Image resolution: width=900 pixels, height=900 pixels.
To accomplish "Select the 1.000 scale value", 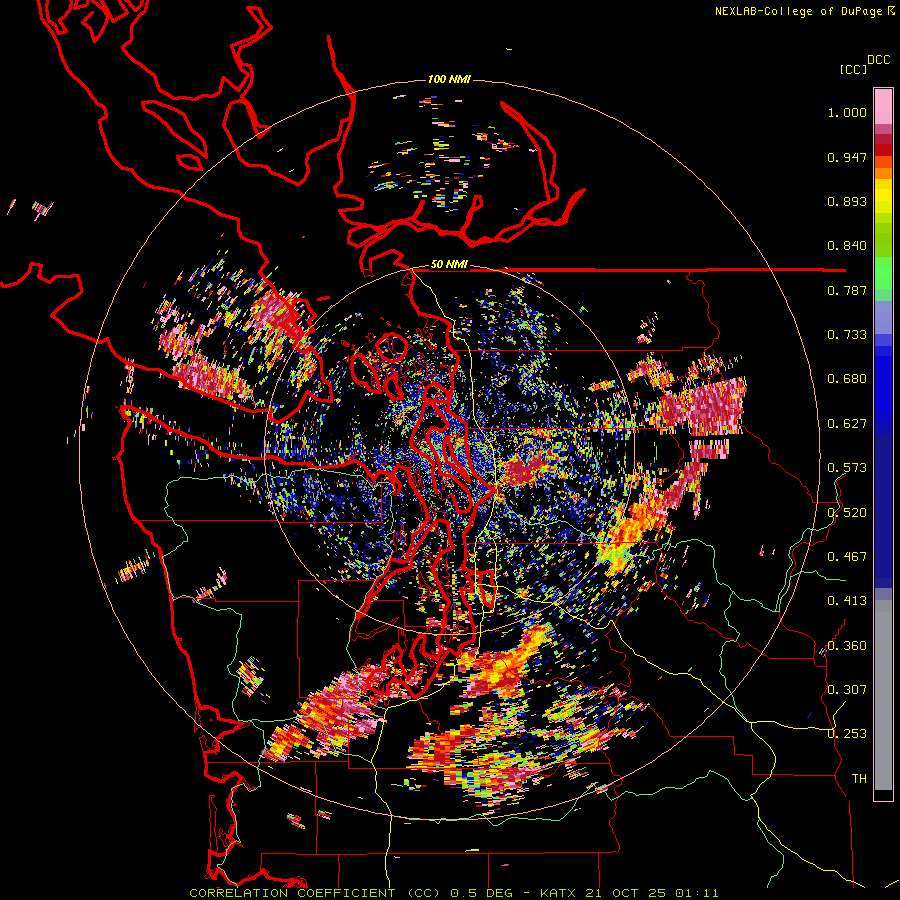I will (x=847, y=112).
